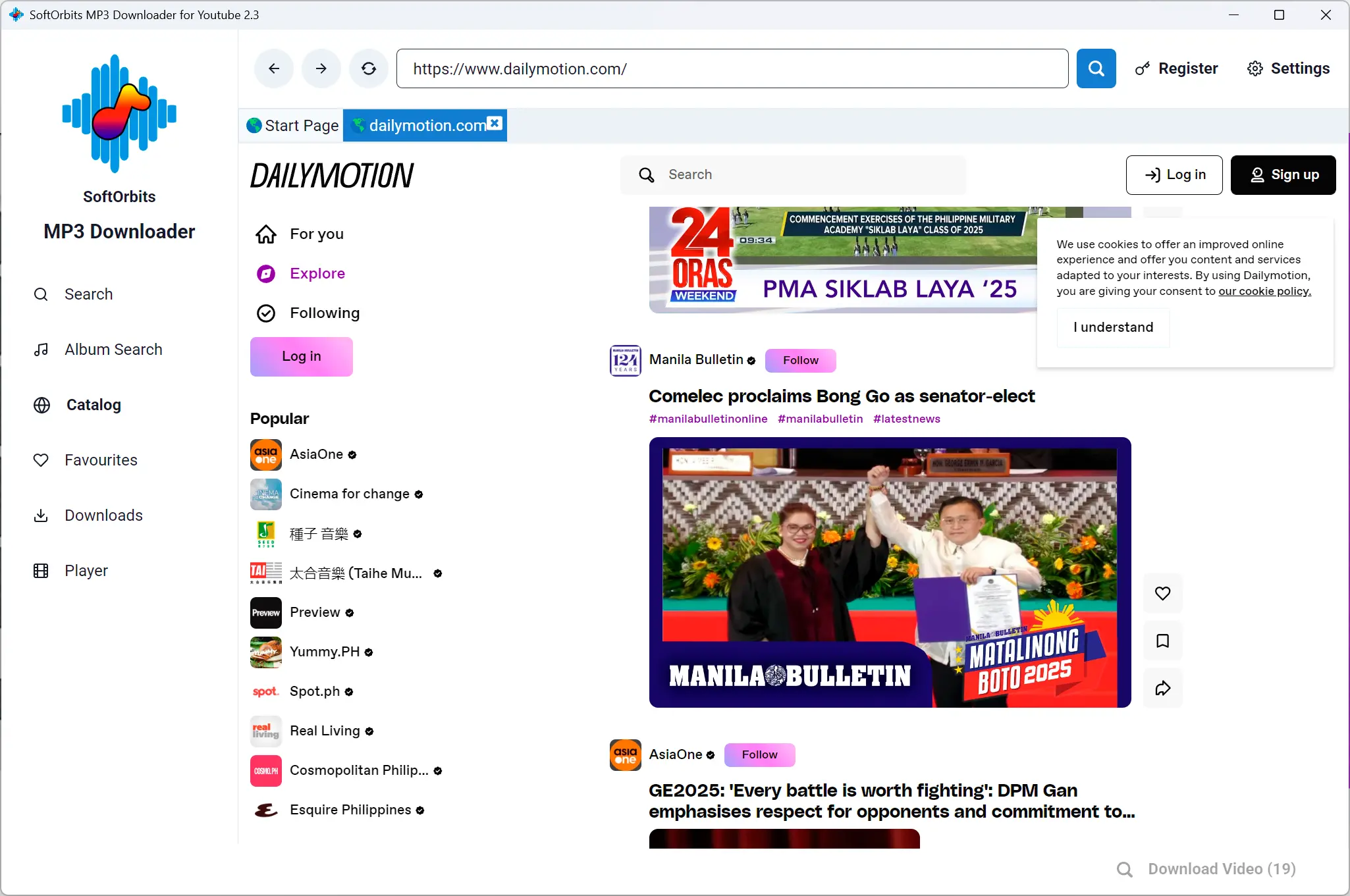1350x896 pixels.
Task: Share the video with the arrow icon
Action: [x=1163, y=688]
